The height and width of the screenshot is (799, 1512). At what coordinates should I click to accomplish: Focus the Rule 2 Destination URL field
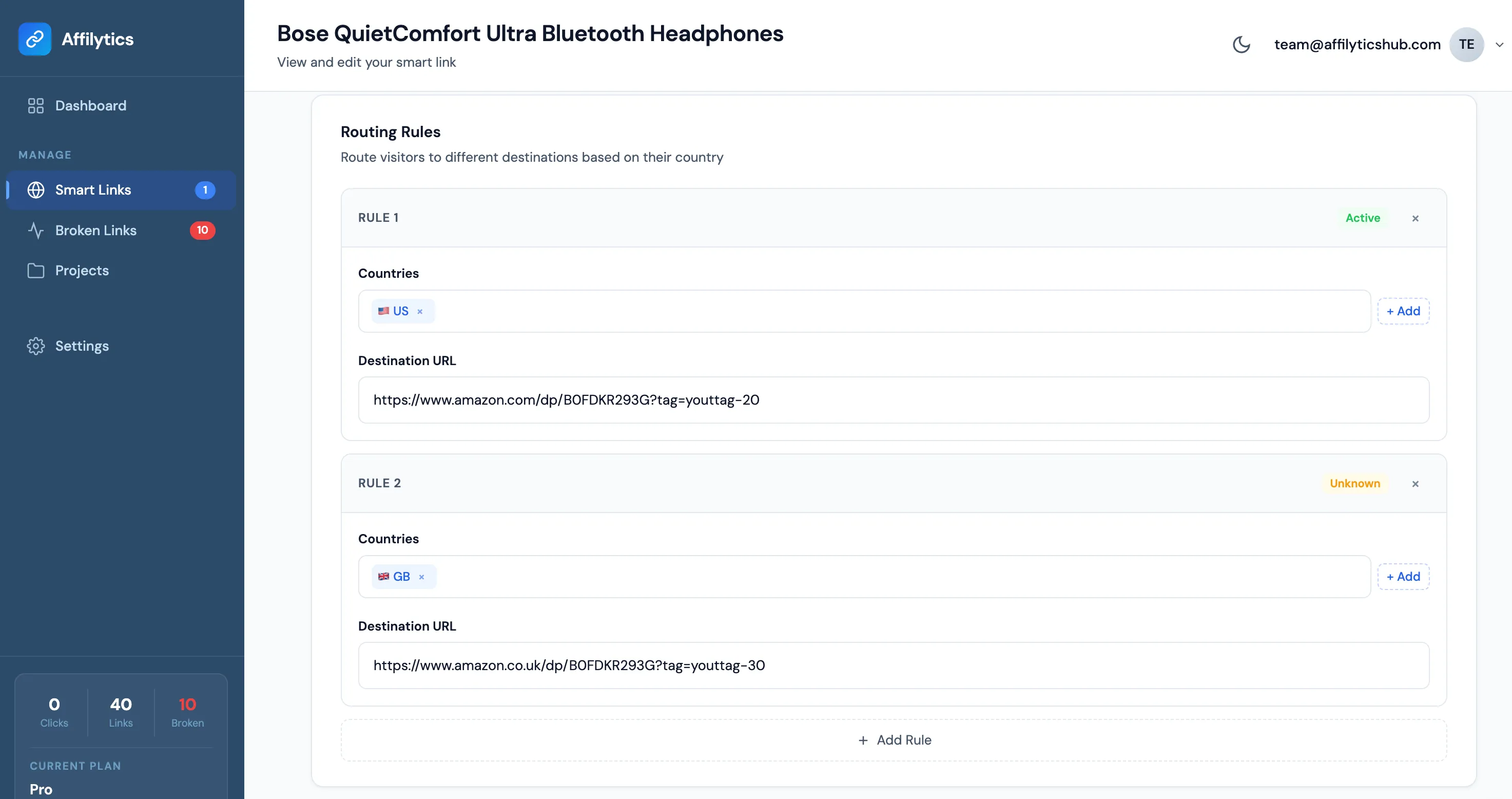[x=894, y=665]
